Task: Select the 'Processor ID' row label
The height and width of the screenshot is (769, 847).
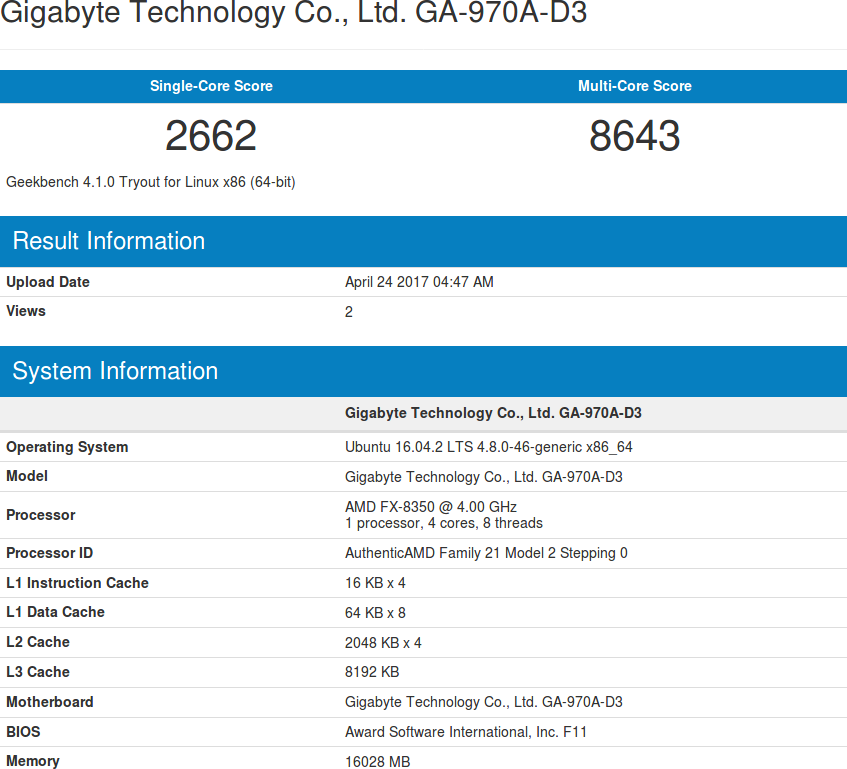Action: [x=50, y=553]
